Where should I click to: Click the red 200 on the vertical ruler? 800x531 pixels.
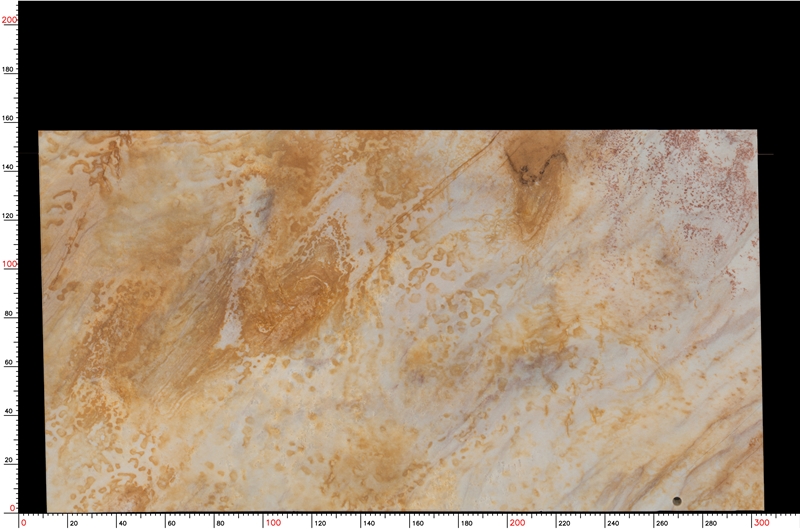9,20
